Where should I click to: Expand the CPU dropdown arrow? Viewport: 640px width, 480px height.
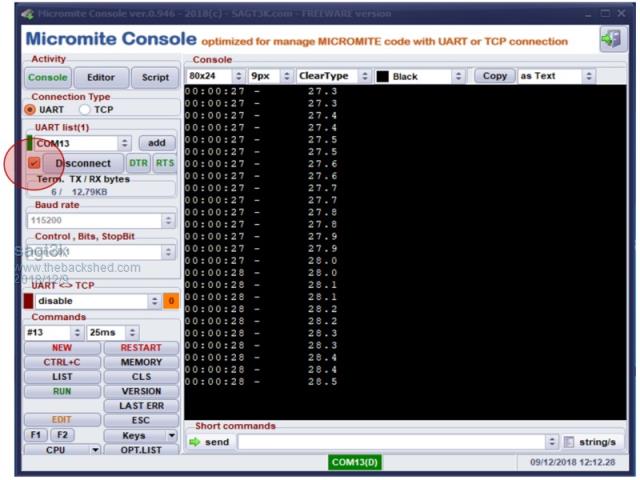coord(95,450)
